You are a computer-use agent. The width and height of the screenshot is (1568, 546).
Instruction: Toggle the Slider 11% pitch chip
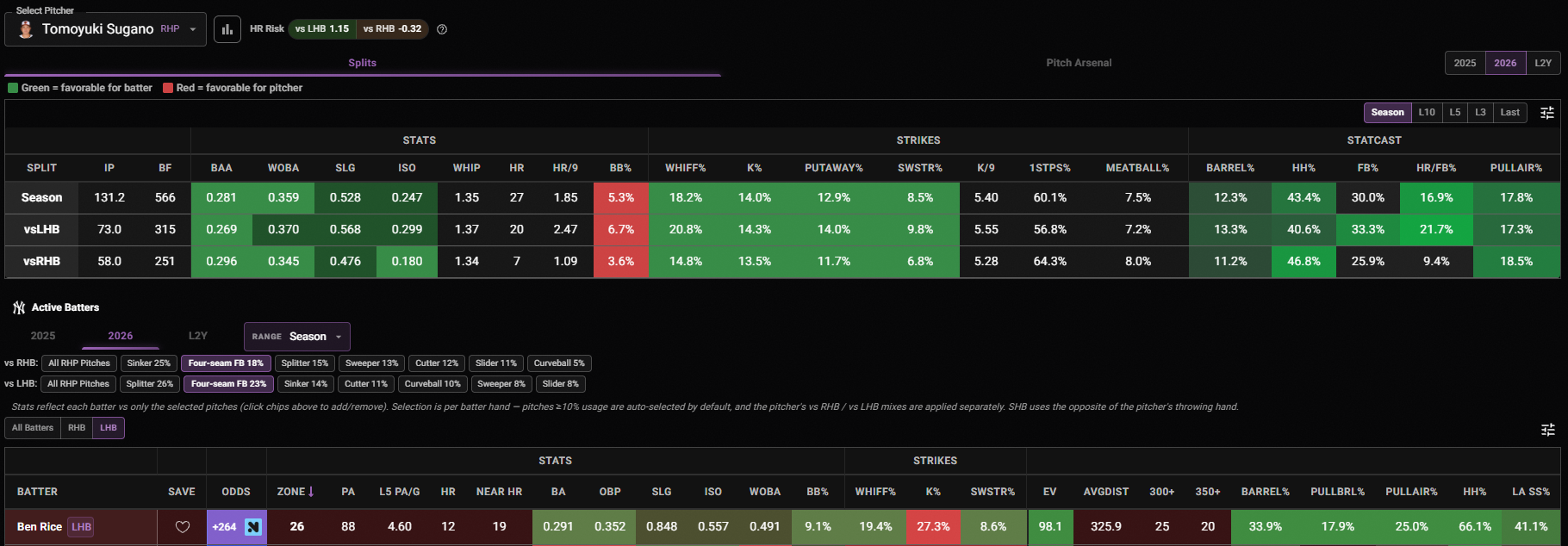pos(495,363)
